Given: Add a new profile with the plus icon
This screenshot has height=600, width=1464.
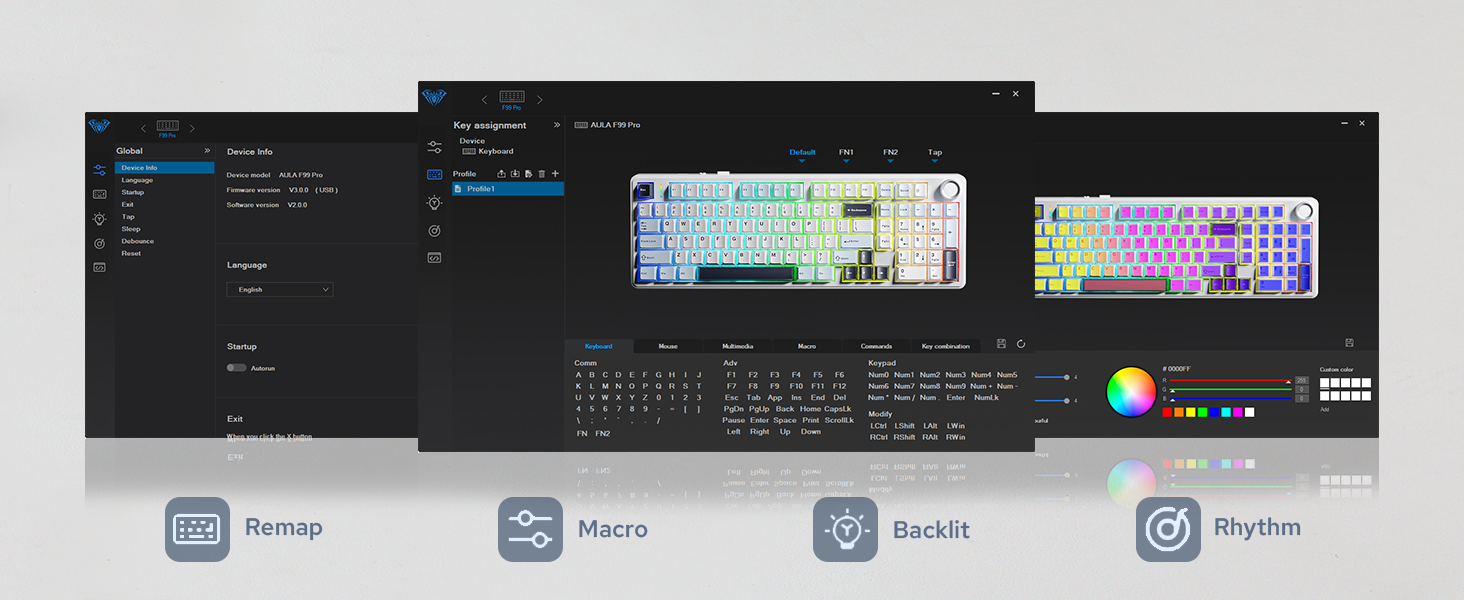Looking at the screenshot, I should click(556, 174).
